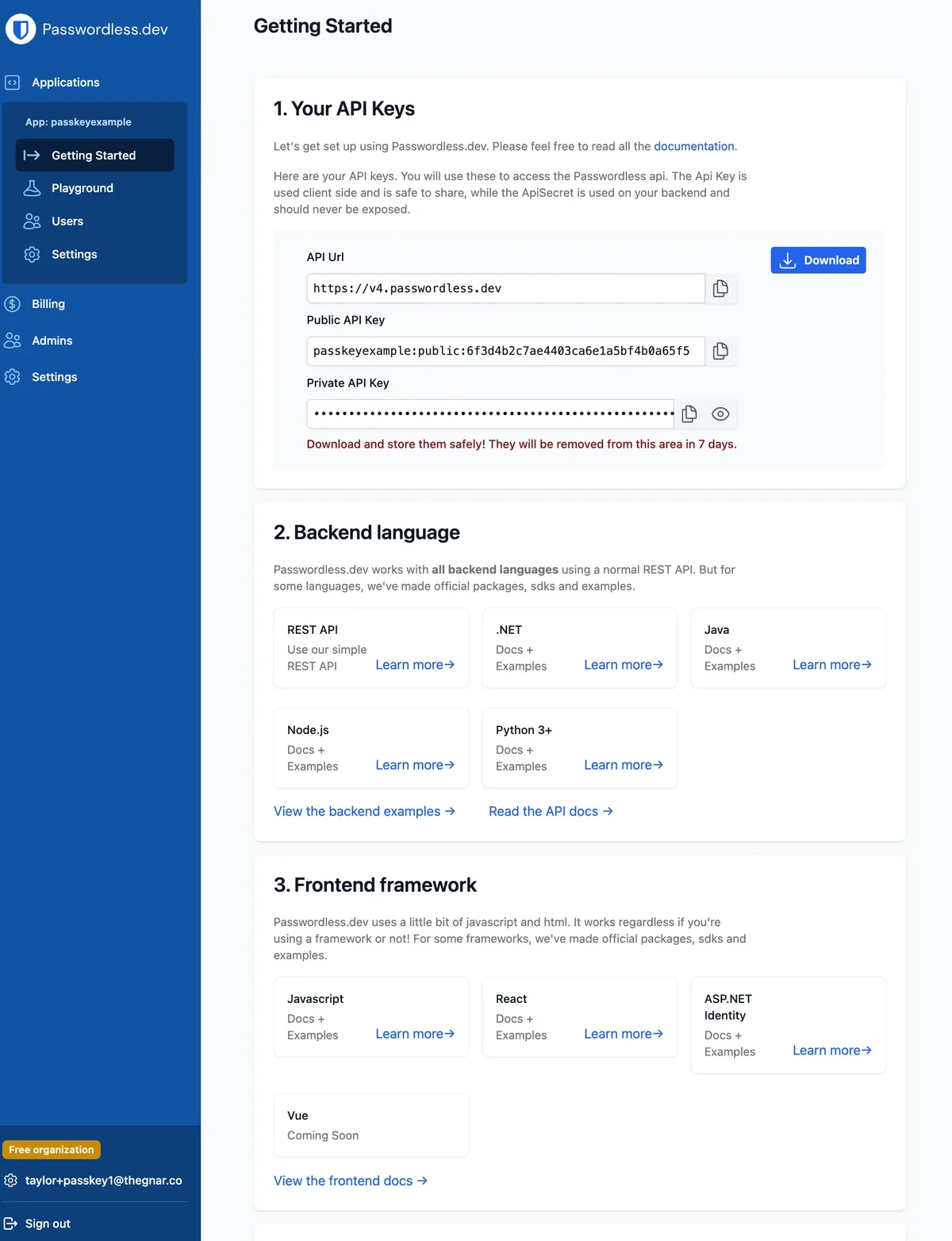
Task: Learn more about ASP.NET Identity
Action: 832,1051
